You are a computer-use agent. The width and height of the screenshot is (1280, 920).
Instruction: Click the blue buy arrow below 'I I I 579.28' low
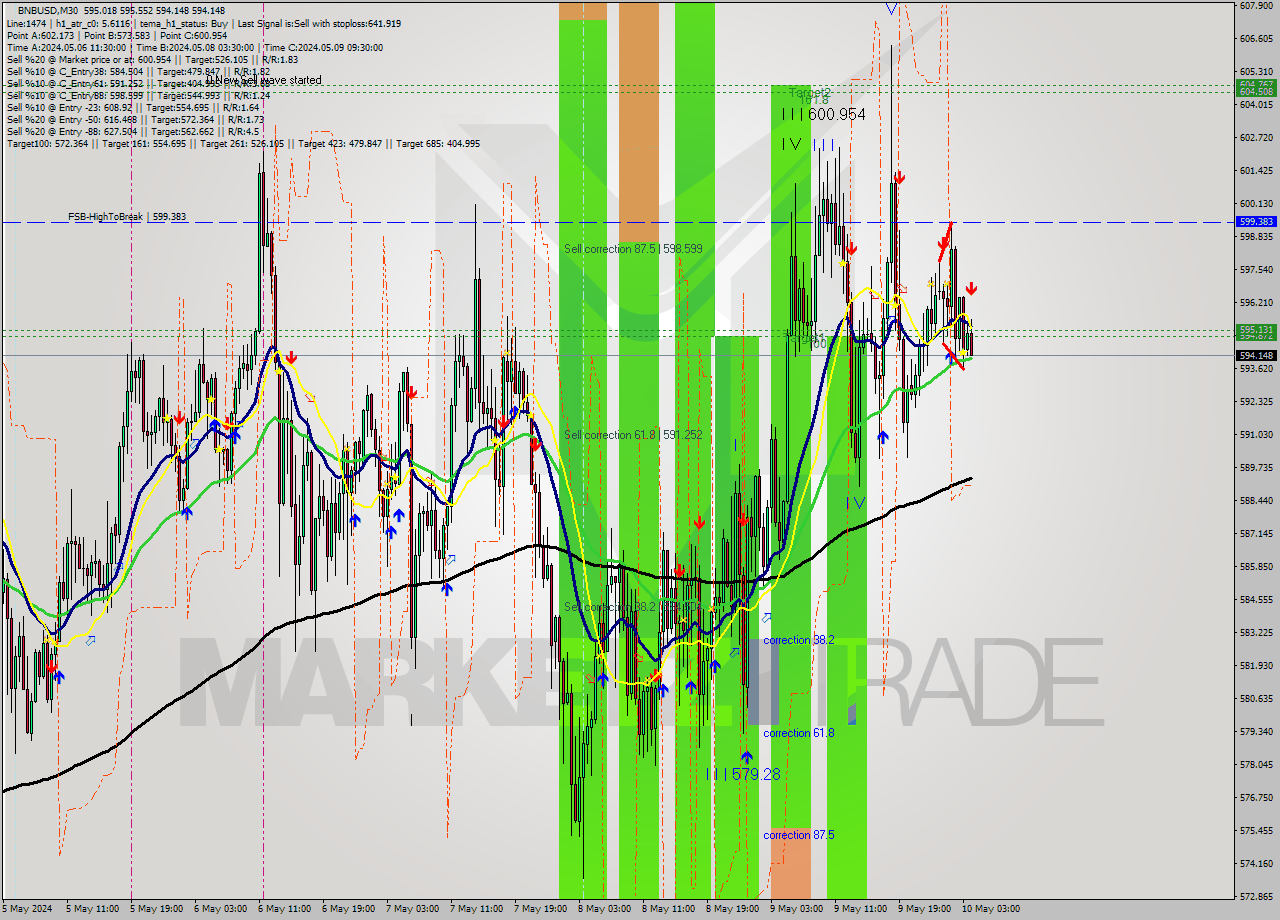(746, 757)
